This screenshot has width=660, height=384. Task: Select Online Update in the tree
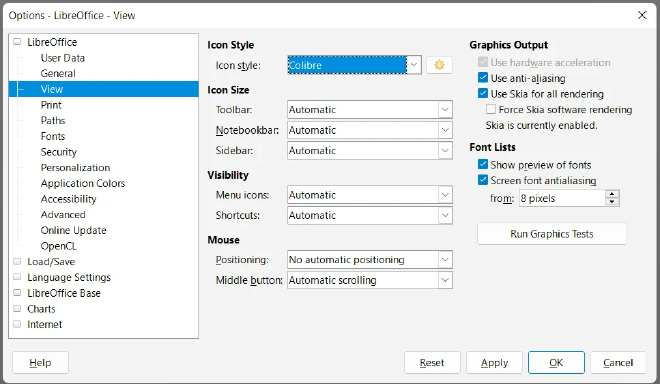point(74,230)
